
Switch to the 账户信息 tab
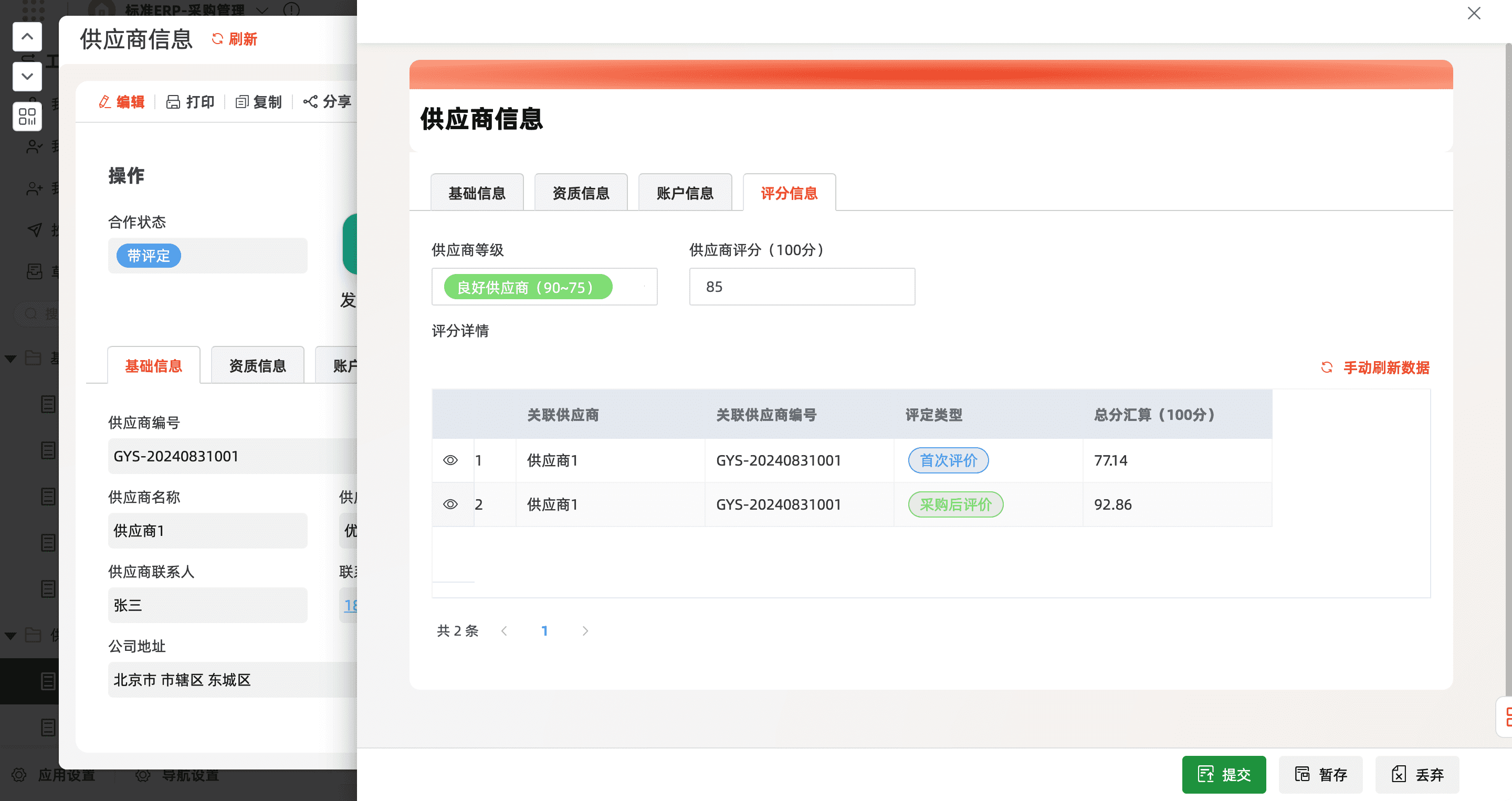685,193
